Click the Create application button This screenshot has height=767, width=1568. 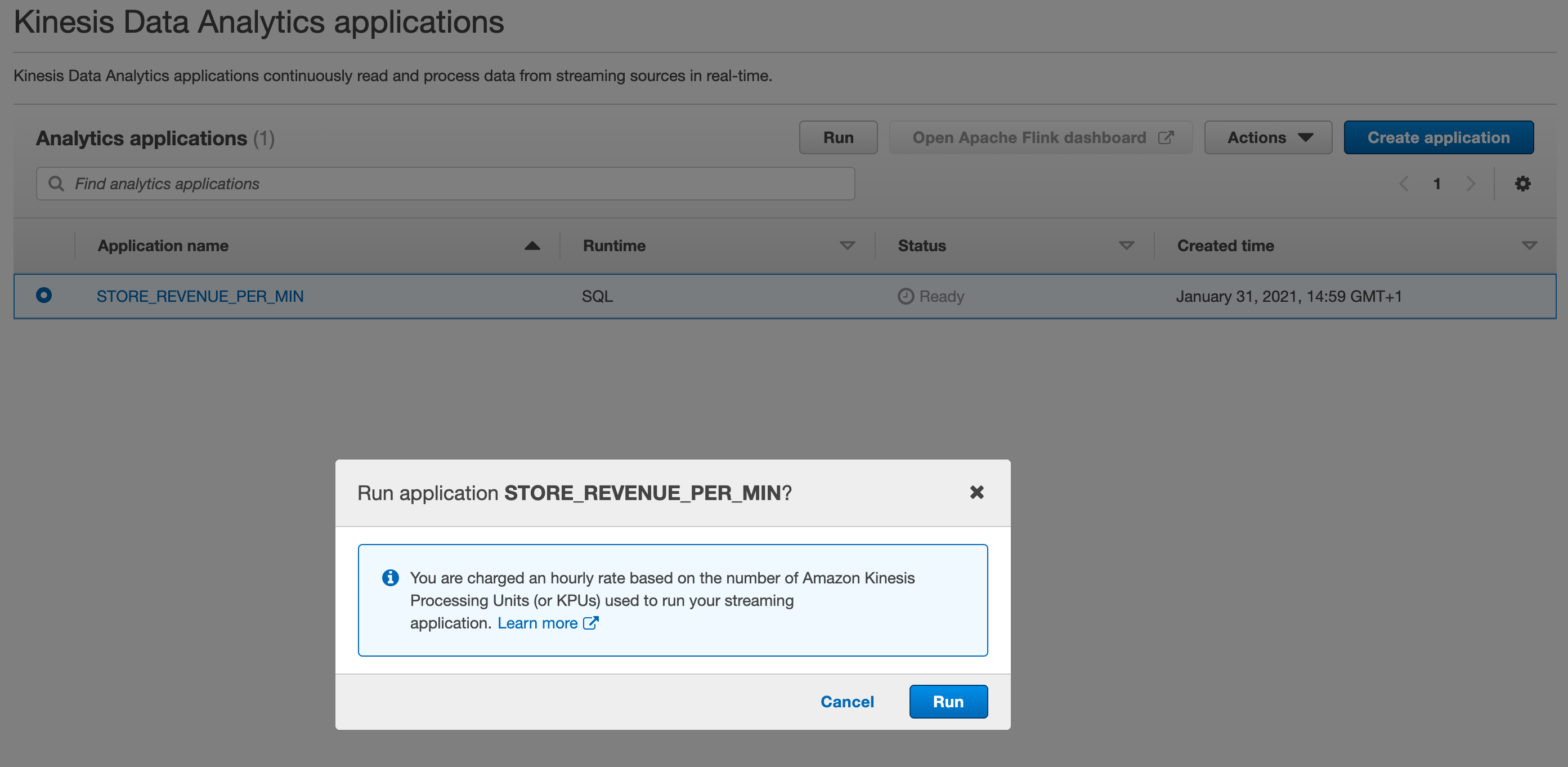click(1438, 137)
